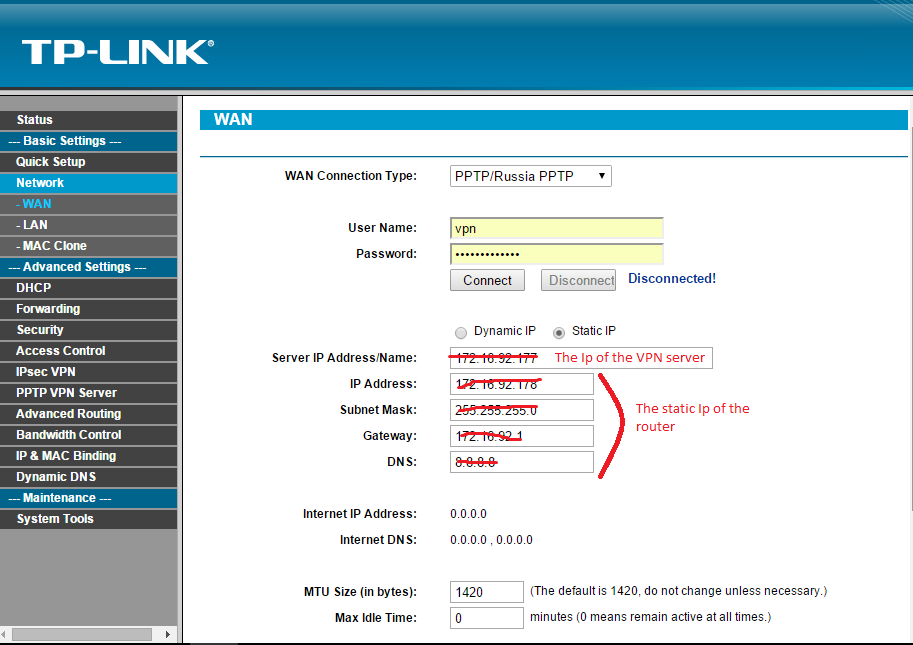Click the MTU Size input field

(x=486, y=592)
